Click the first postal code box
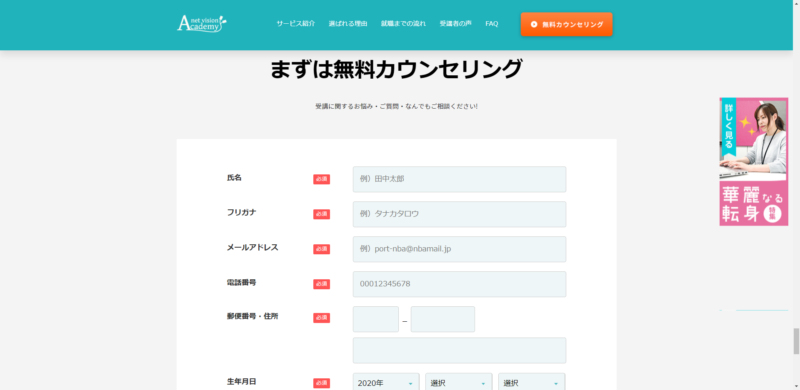Viewport: 800px width, 390px height. coord(376,319)
